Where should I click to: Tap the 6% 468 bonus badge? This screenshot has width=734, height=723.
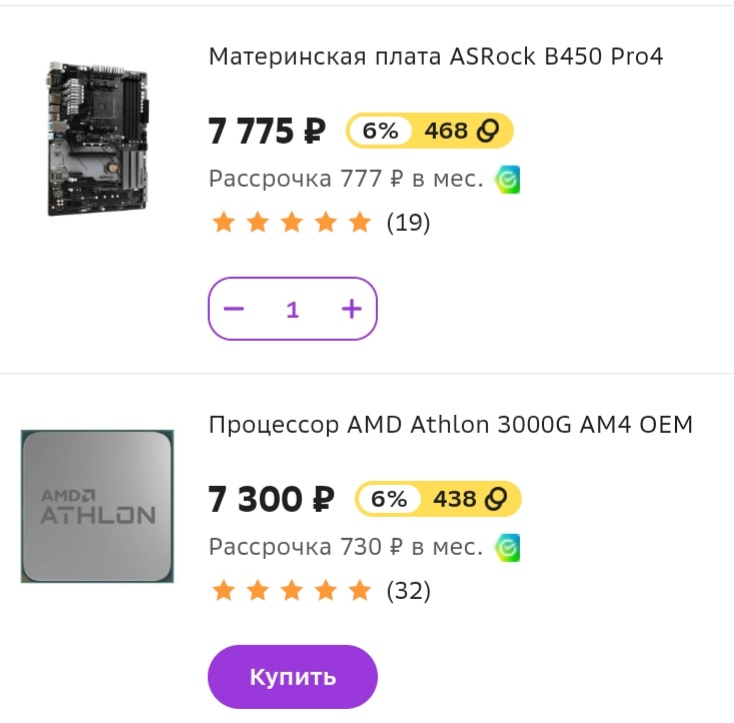[x=430, y=131]
